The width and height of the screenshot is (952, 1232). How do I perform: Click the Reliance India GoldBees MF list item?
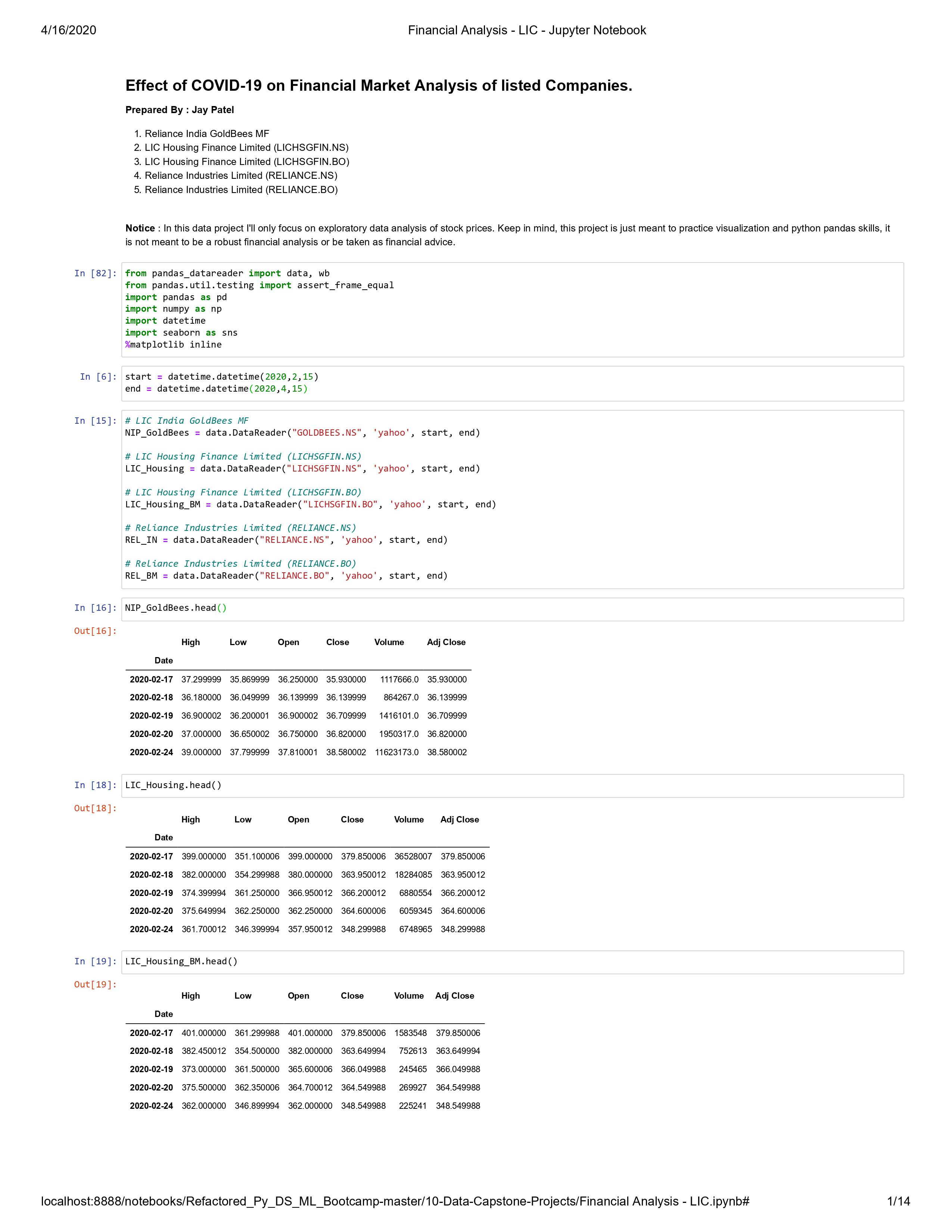click(x=207, y=134)
